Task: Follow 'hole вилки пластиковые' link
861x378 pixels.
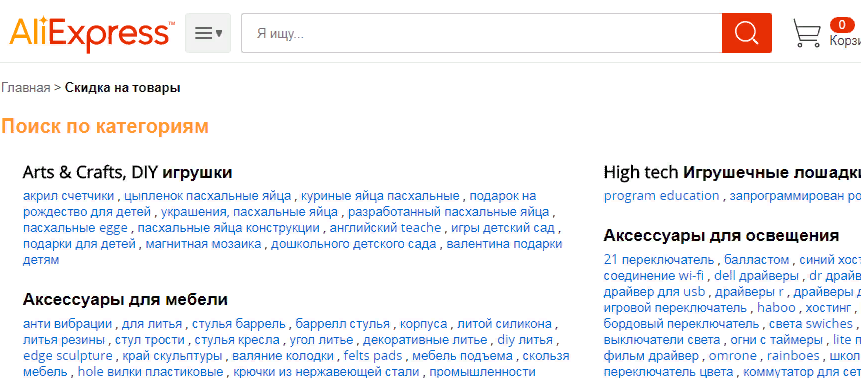Action: coord(150,371)
